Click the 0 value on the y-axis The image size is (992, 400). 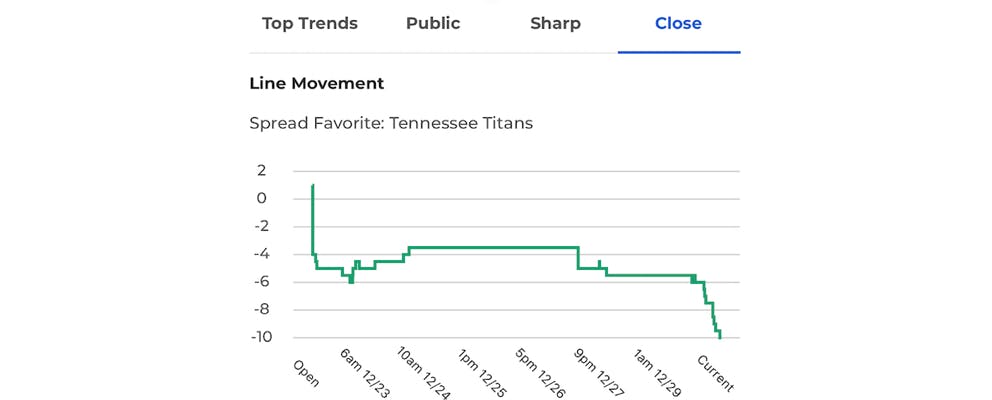pyautogui.click(x=262, y=199)
